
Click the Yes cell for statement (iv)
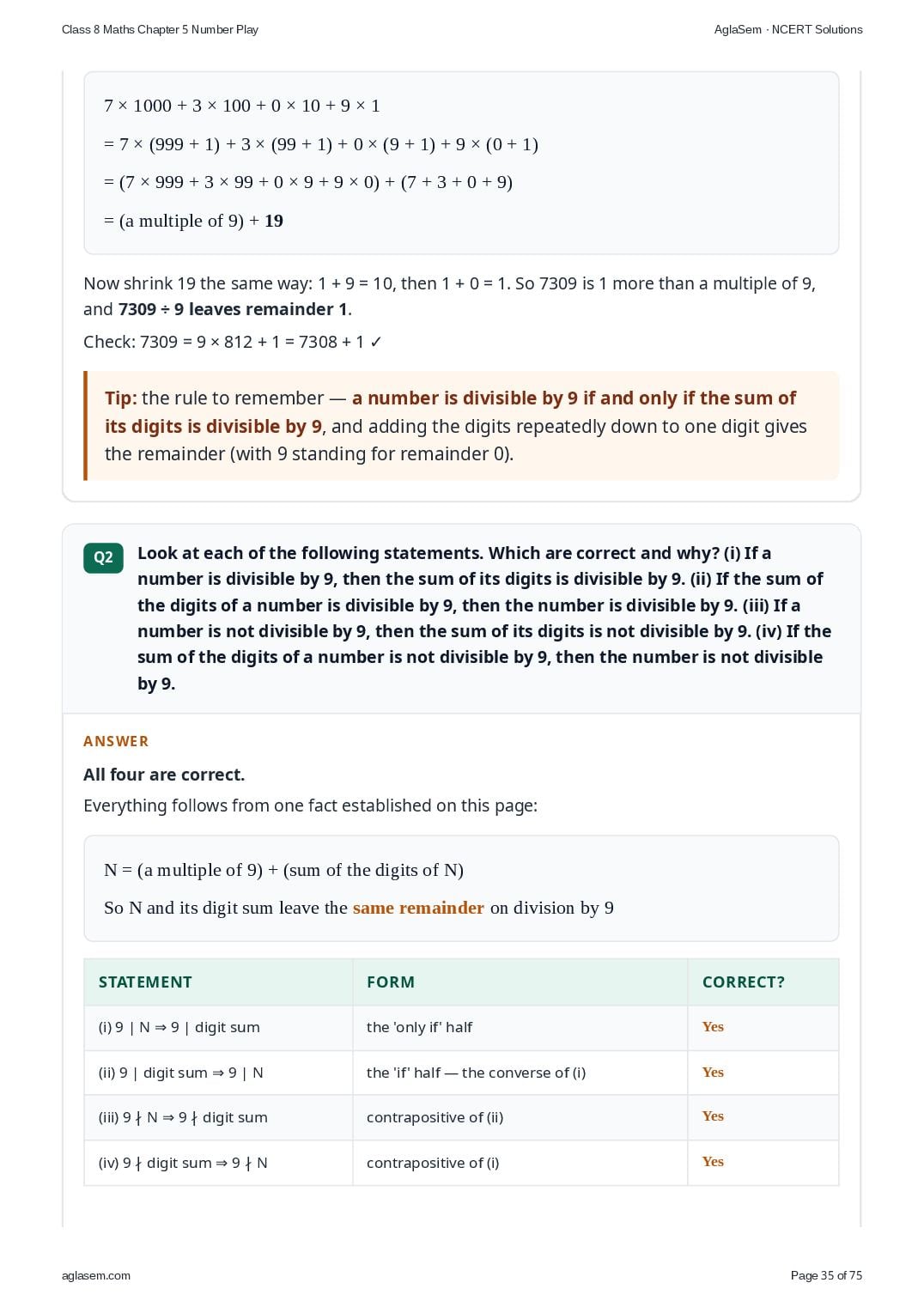(x=763, y=1162)
